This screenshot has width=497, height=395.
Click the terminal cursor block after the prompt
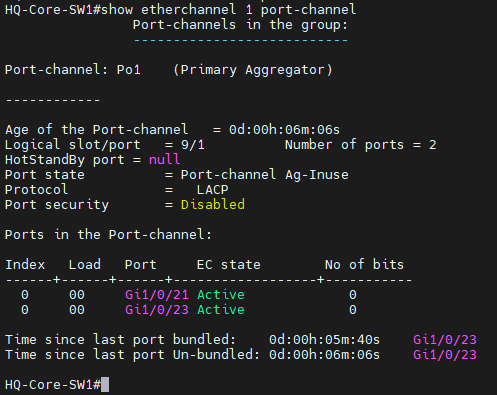[105, 384]
